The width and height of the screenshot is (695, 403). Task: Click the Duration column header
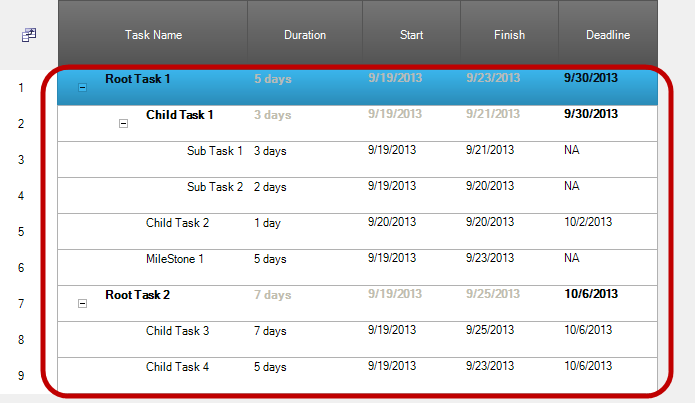point(304,35)
